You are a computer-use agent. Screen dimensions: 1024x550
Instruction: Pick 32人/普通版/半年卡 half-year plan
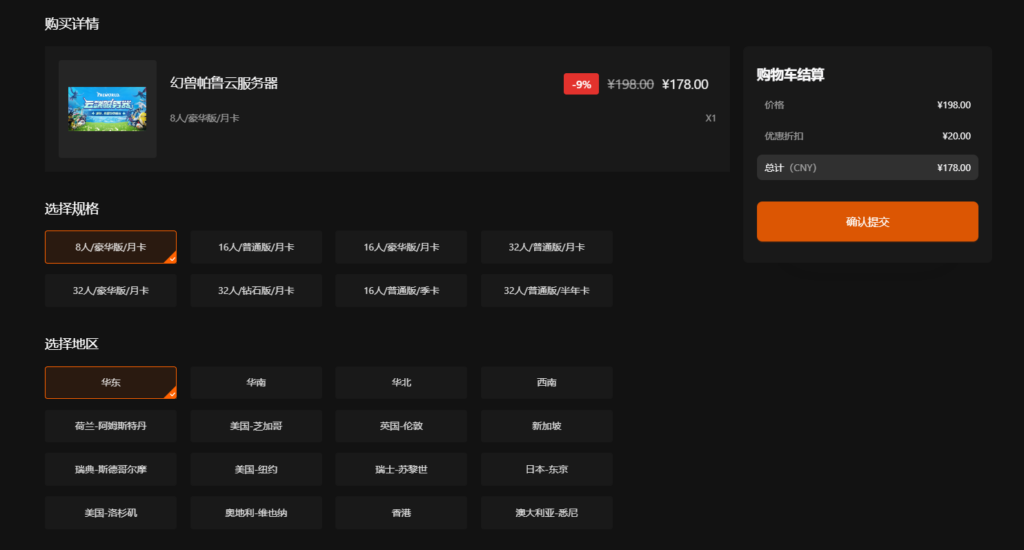coord(546,291)
